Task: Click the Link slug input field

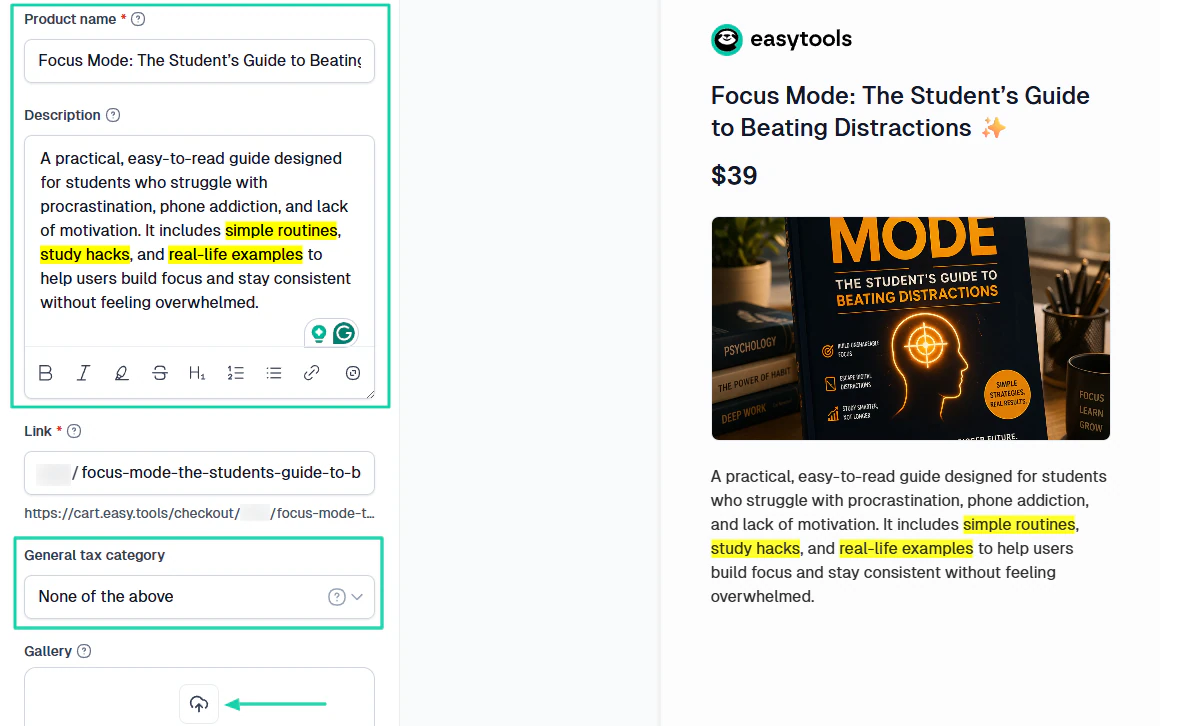Action: pos(199,473)
